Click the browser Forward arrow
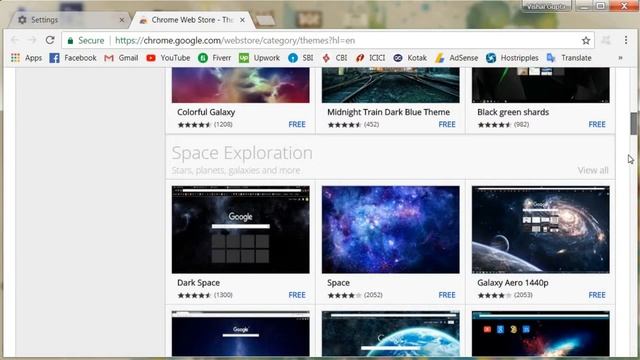 32,40
